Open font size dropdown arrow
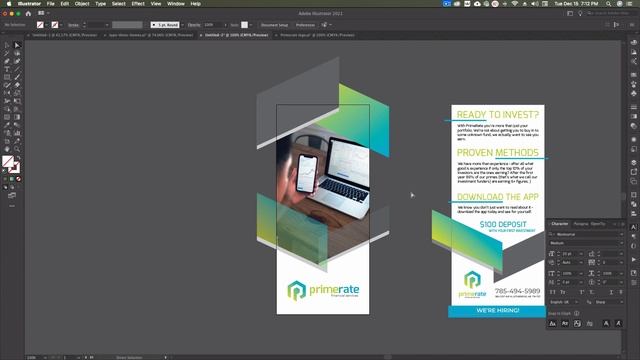Viewport: 640px width, 360px height. (x=581, y=254)
